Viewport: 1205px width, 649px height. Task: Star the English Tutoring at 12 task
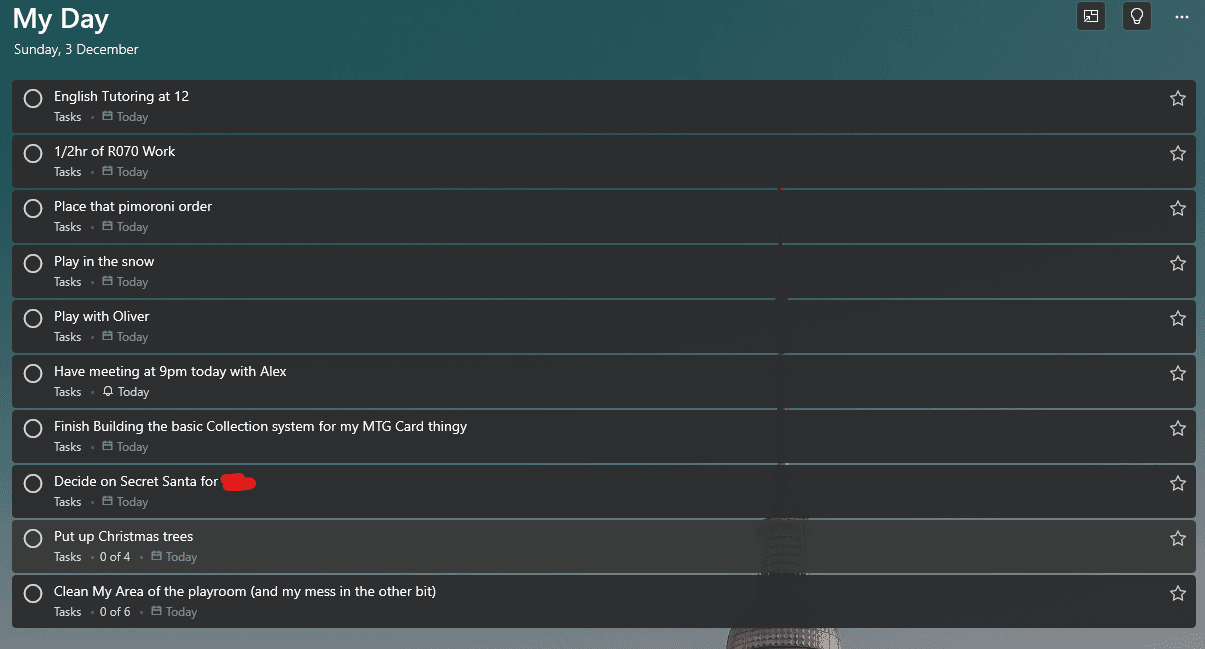tap(1177, 98)
